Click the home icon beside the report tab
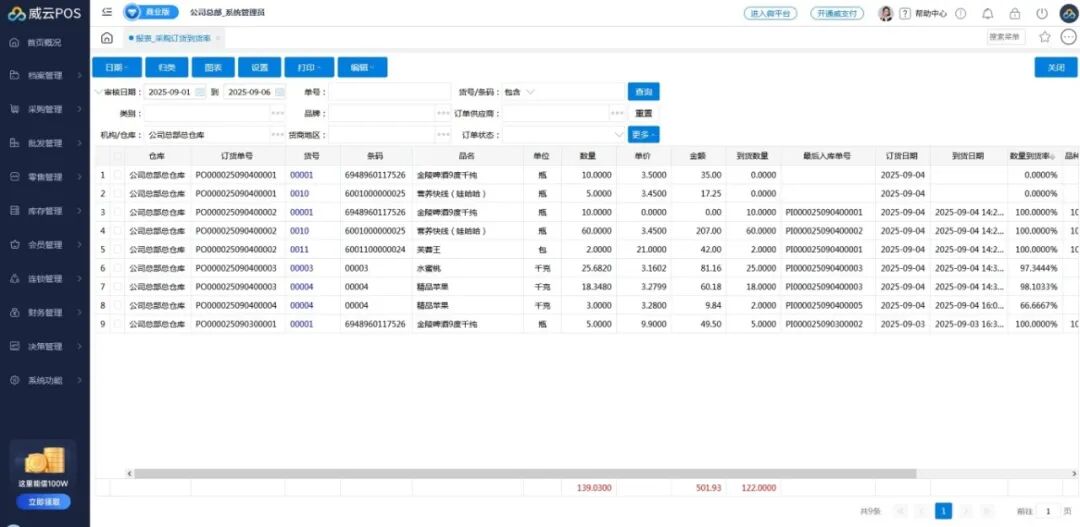The width and height of the screenshot is (1080, 527). [x=107, y=38]
